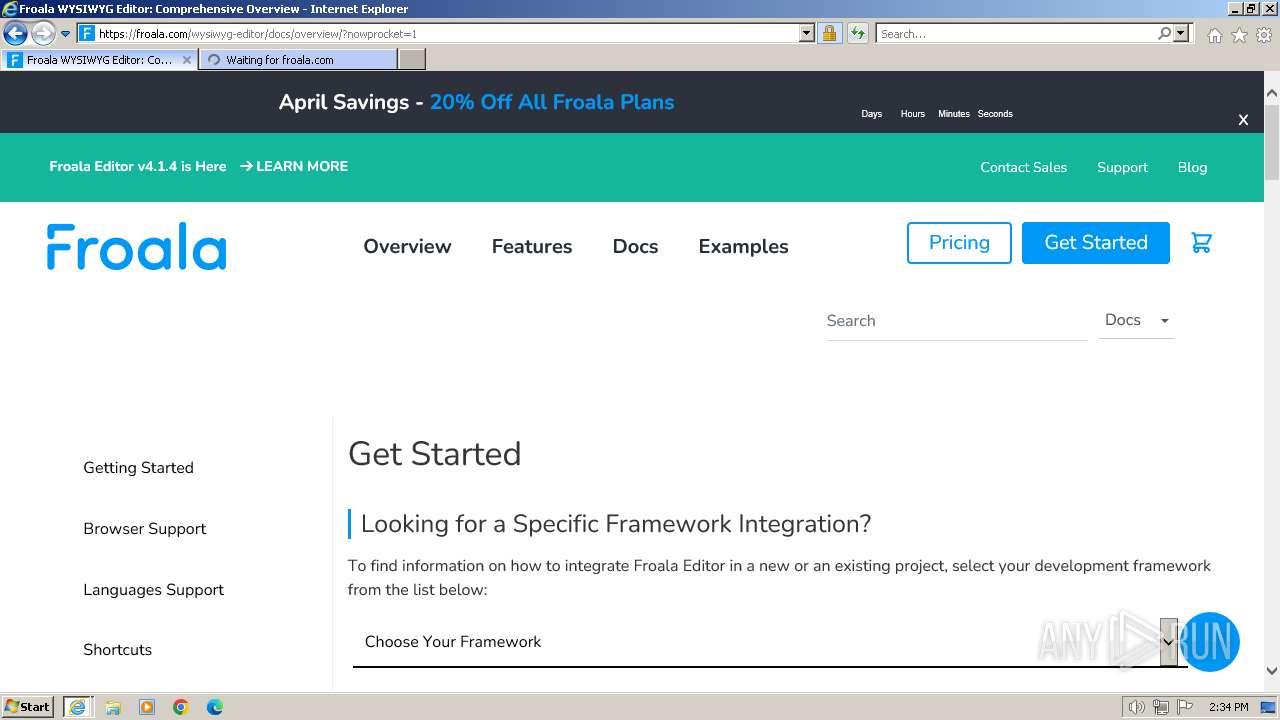
Task: Open the Docs nav item
Action: tap(635, 246)
